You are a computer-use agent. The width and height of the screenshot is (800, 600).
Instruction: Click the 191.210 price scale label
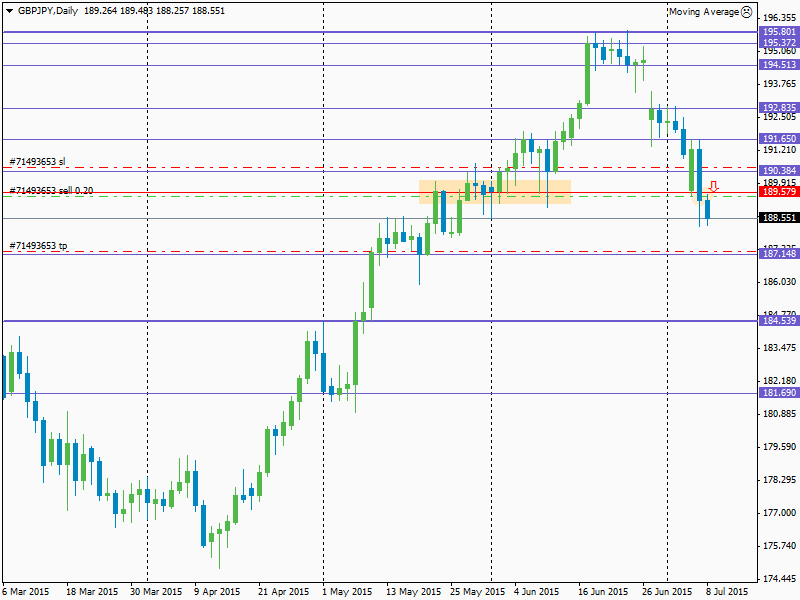(x=779, y=150)
